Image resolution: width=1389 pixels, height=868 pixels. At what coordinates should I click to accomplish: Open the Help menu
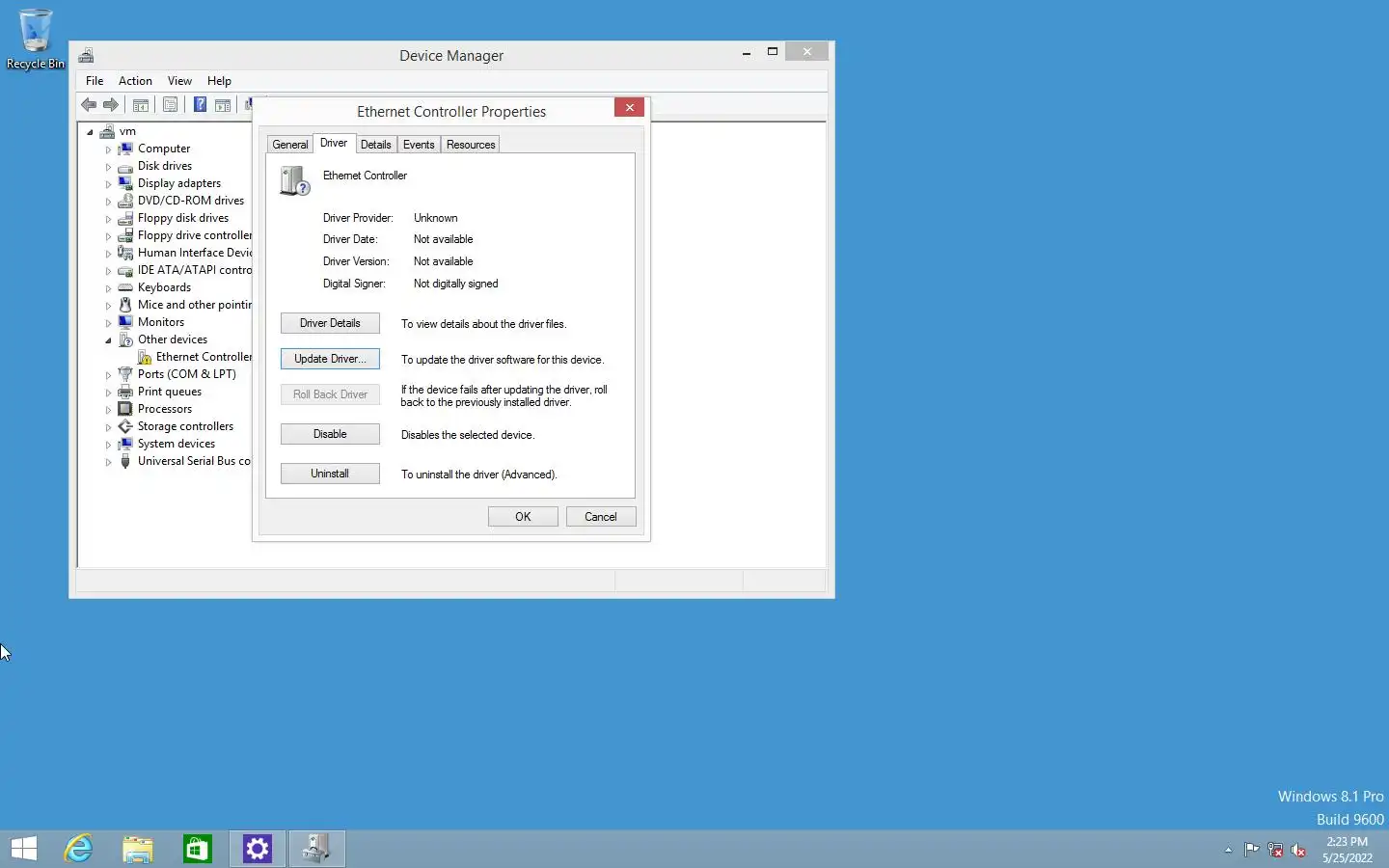coord(219,81)
